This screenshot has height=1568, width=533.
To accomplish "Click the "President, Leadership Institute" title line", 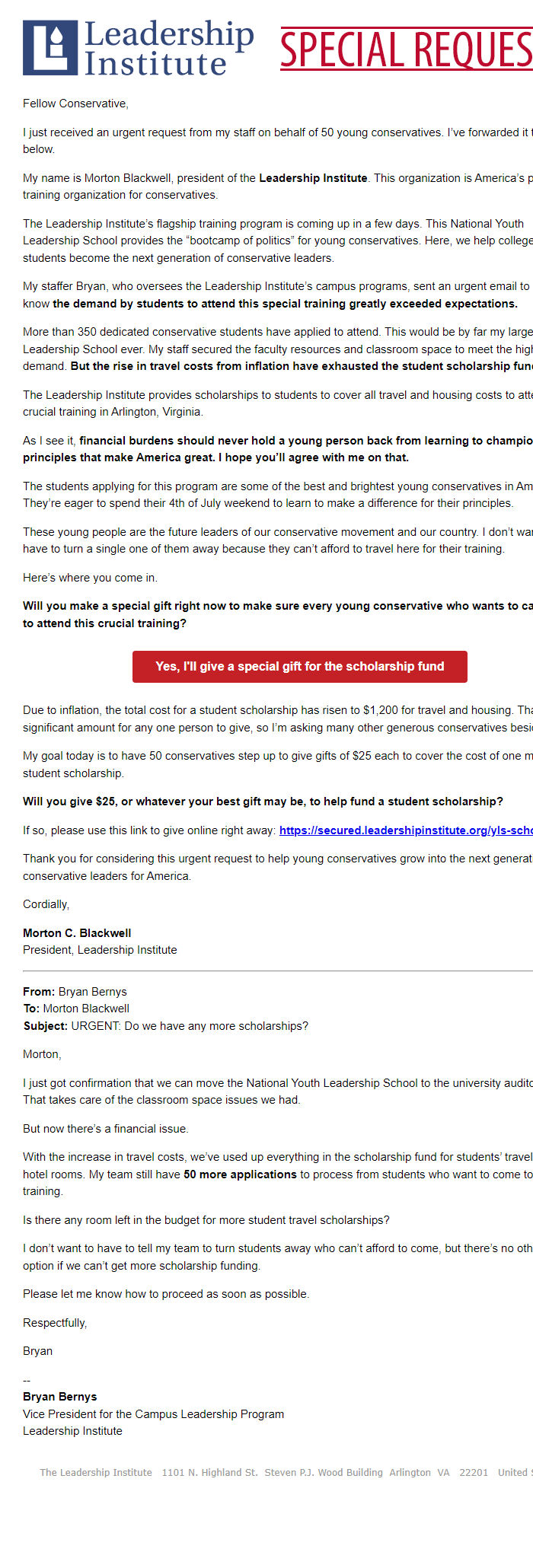I will (100, 950).
